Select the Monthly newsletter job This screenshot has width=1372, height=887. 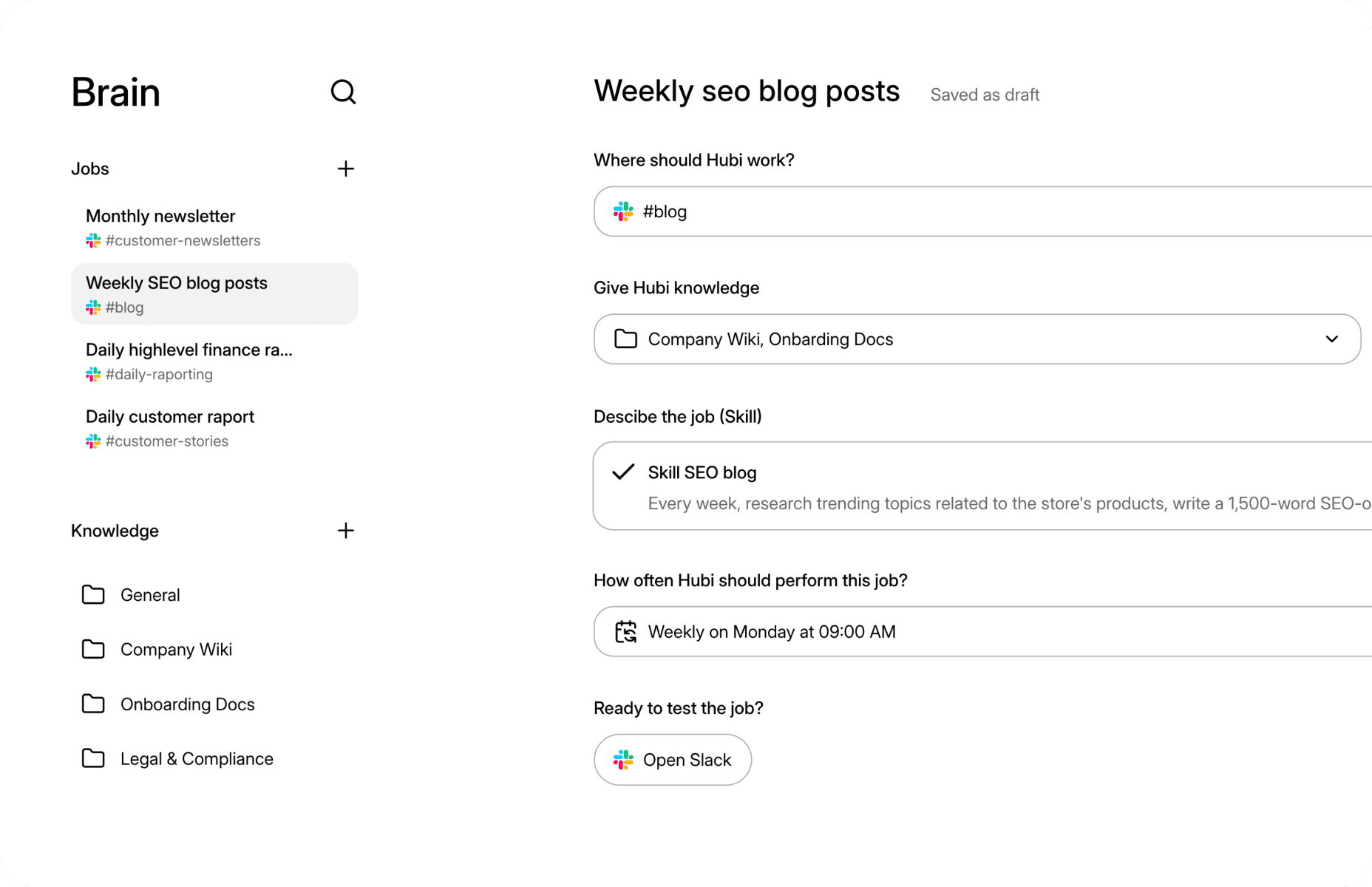coord(214,228)
